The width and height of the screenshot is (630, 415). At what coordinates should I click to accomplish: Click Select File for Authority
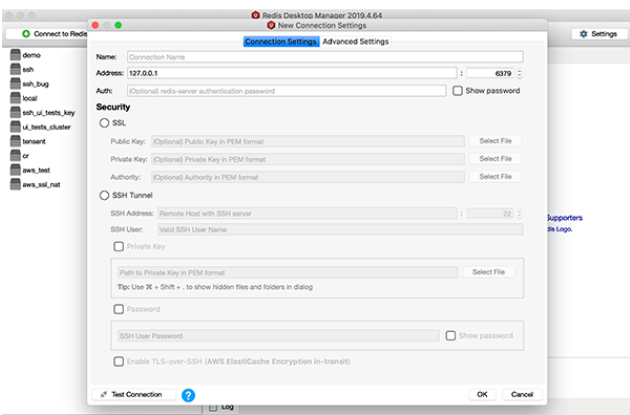(495, 176)
